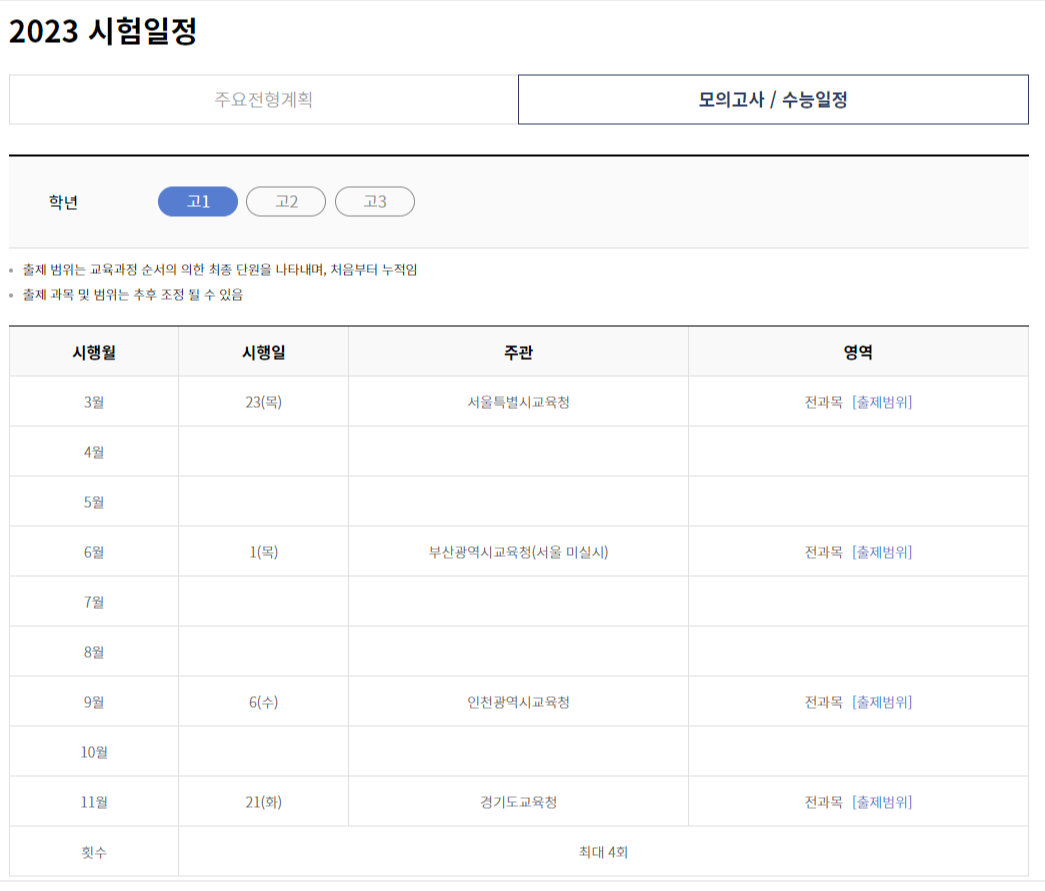Select the 4월 row cell
Screen dimensions: 1045x891
click(x=94, y=452)
